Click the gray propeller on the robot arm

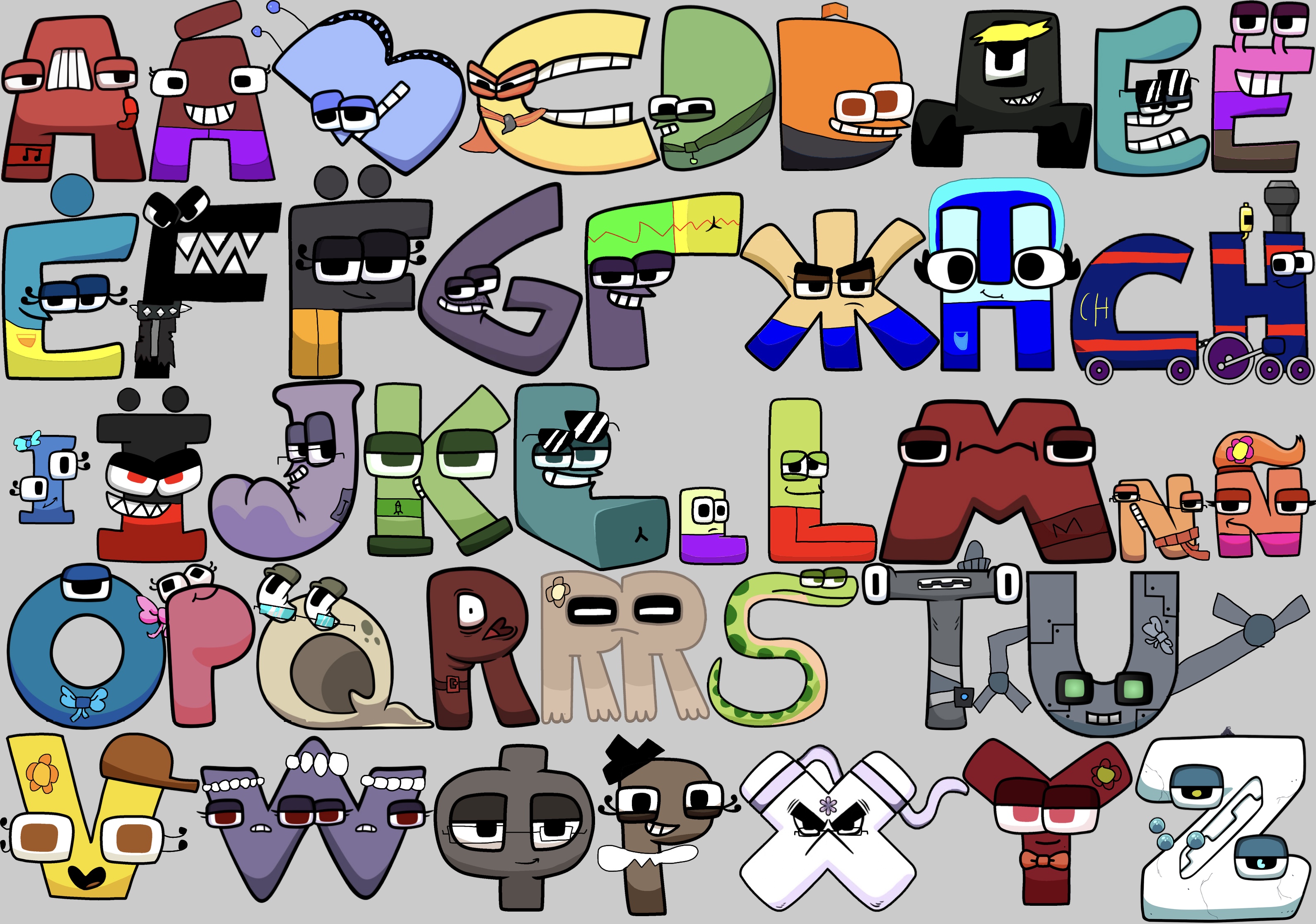(1259, 629)
